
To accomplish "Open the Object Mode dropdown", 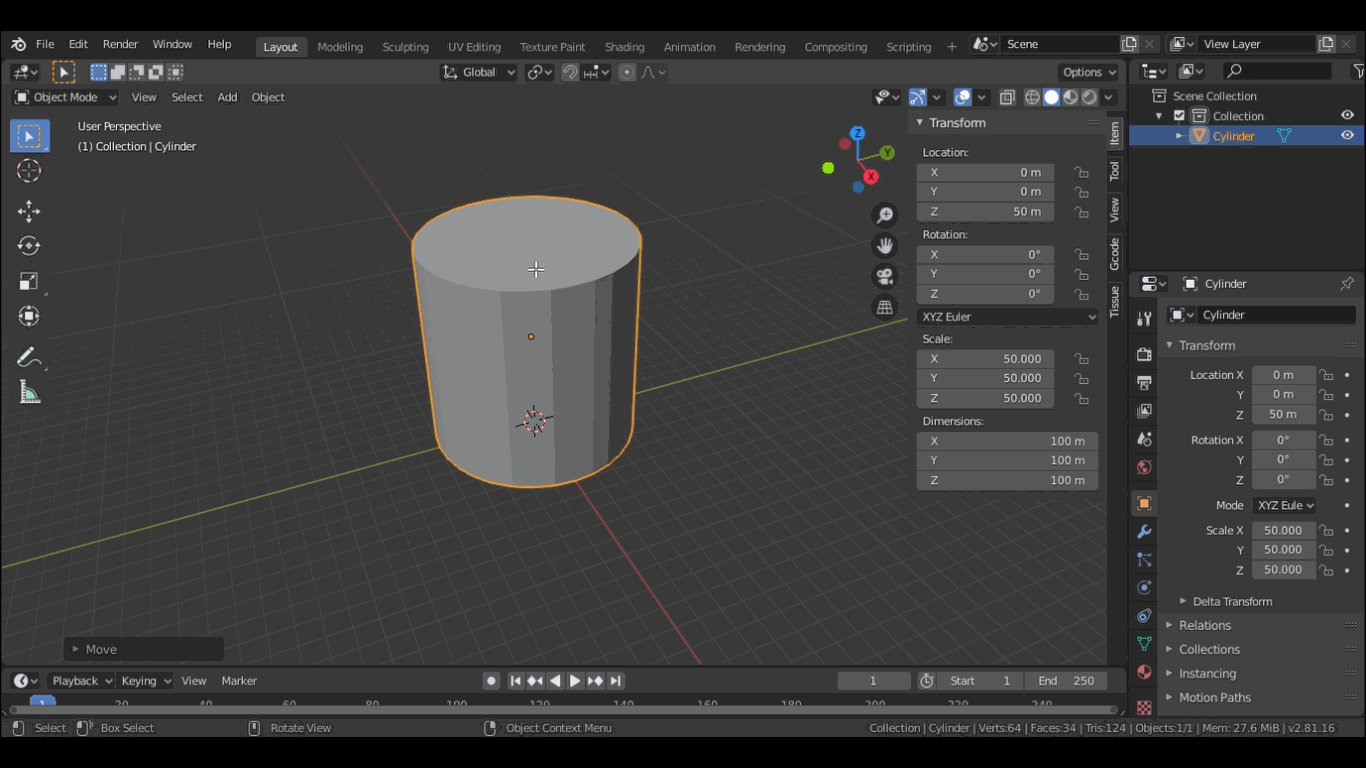I will tap(66, 97).
